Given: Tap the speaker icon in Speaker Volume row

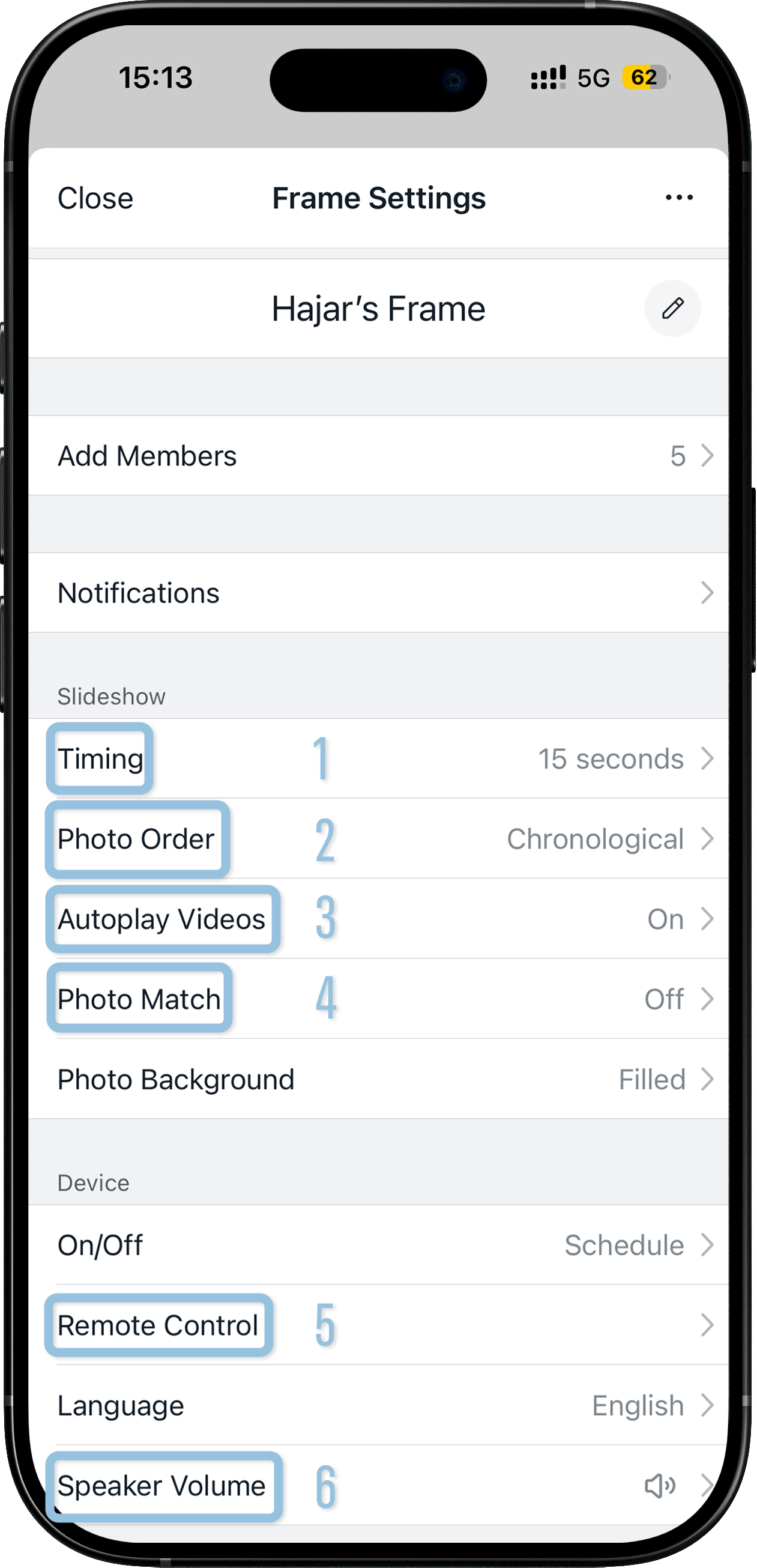Looking at the screenshot, I should tap(660, 1486).
